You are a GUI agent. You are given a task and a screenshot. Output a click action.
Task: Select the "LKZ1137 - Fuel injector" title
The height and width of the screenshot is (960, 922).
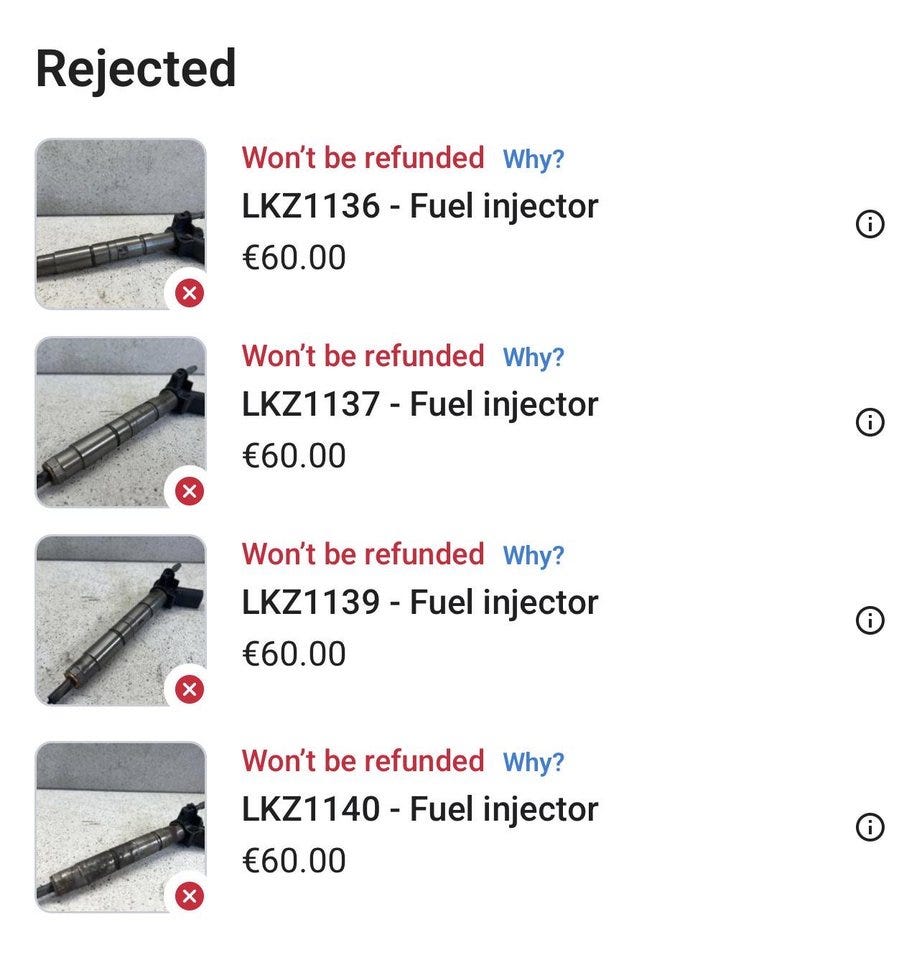coord(420,405)
